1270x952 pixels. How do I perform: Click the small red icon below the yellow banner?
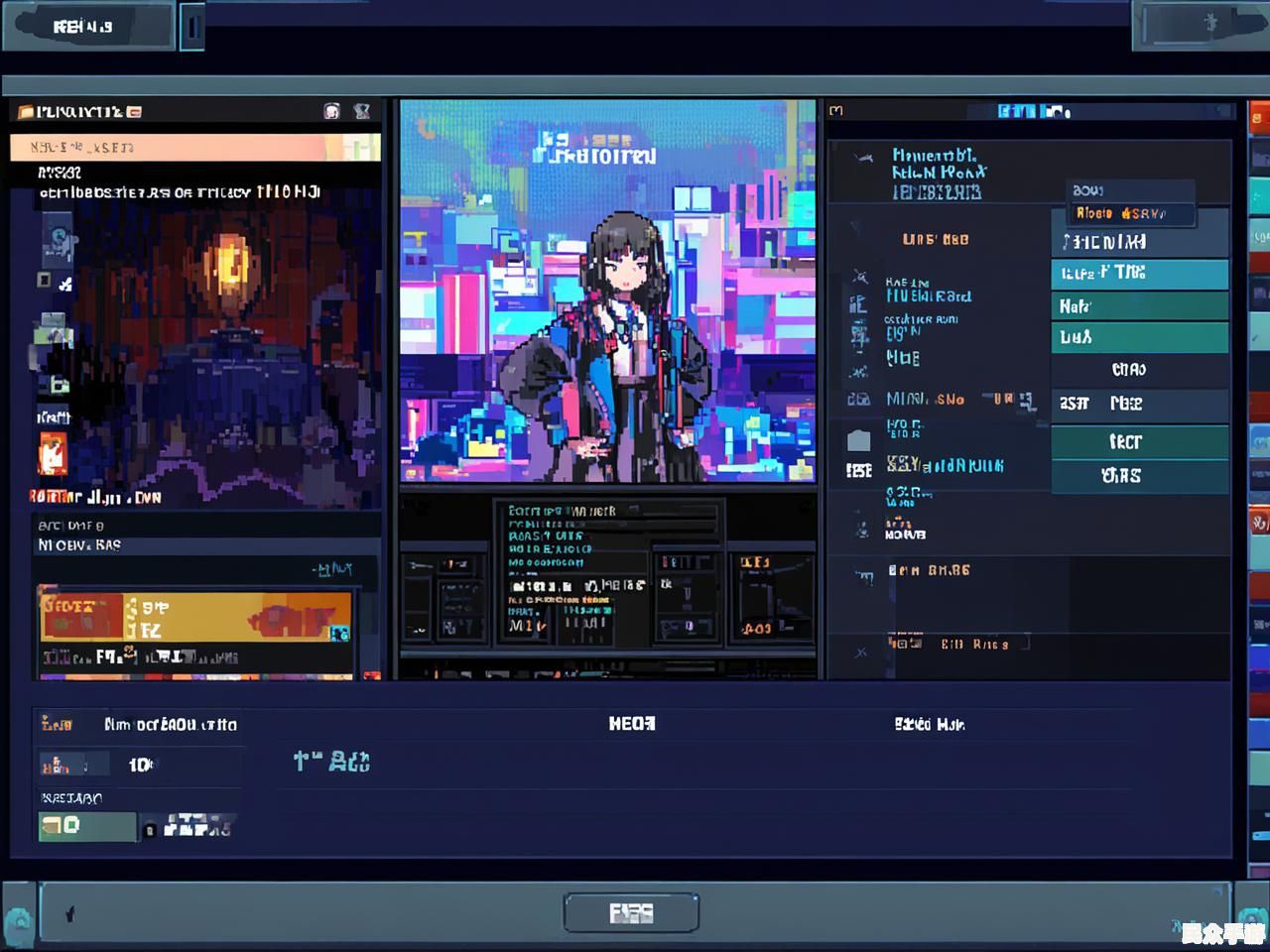371,676
